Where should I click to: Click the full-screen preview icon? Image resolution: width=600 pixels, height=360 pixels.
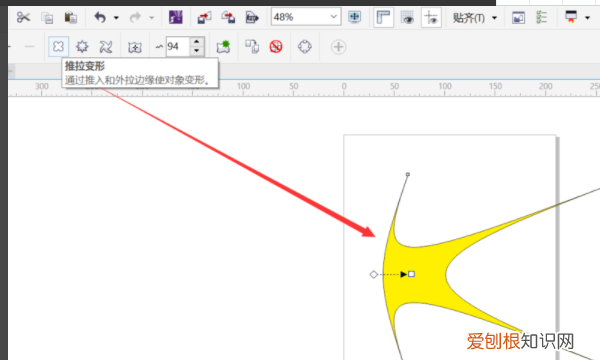(x=355, y=17)
